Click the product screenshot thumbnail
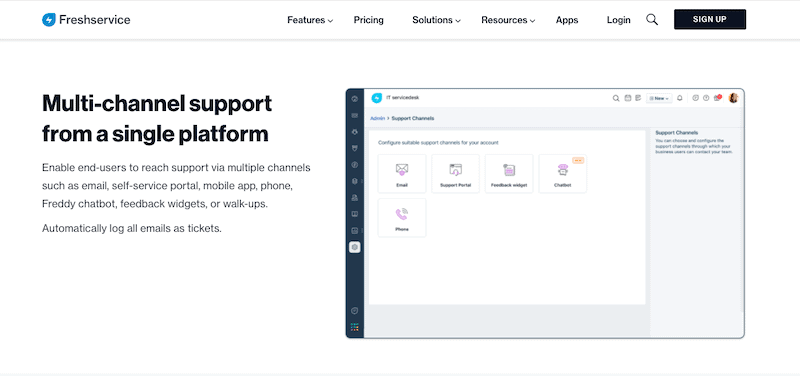800x376 pixels. click(x=545, y=213)
